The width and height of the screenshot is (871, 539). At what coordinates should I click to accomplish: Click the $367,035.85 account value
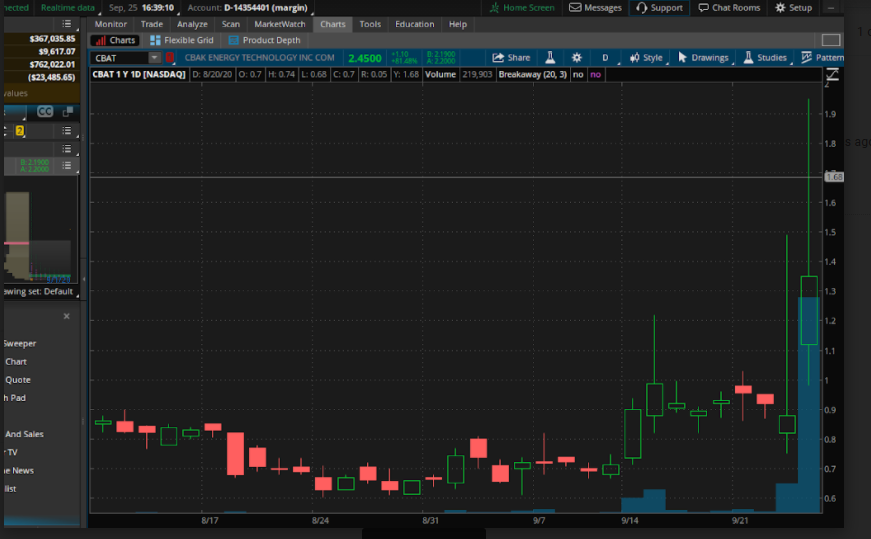click(52, 39)
